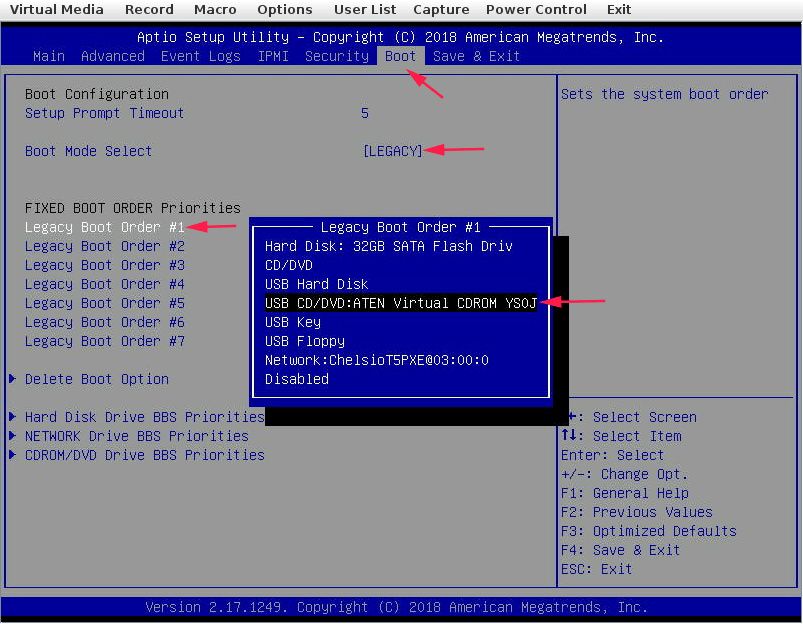The height and width of the screenshot is (624, 803).
Task: Click the arrow beside CDROM/DVD Drive BBS
Action: (x=13, y=454)
